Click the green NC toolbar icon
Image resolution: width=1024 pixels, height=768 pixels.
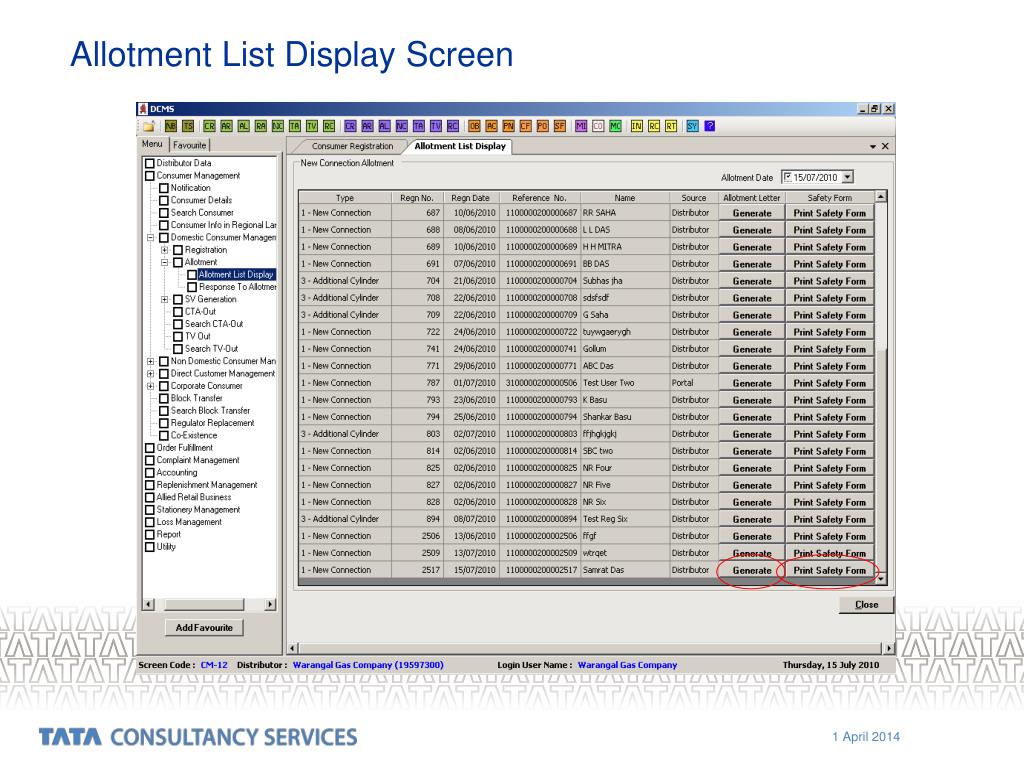click(x=278, y=126)
